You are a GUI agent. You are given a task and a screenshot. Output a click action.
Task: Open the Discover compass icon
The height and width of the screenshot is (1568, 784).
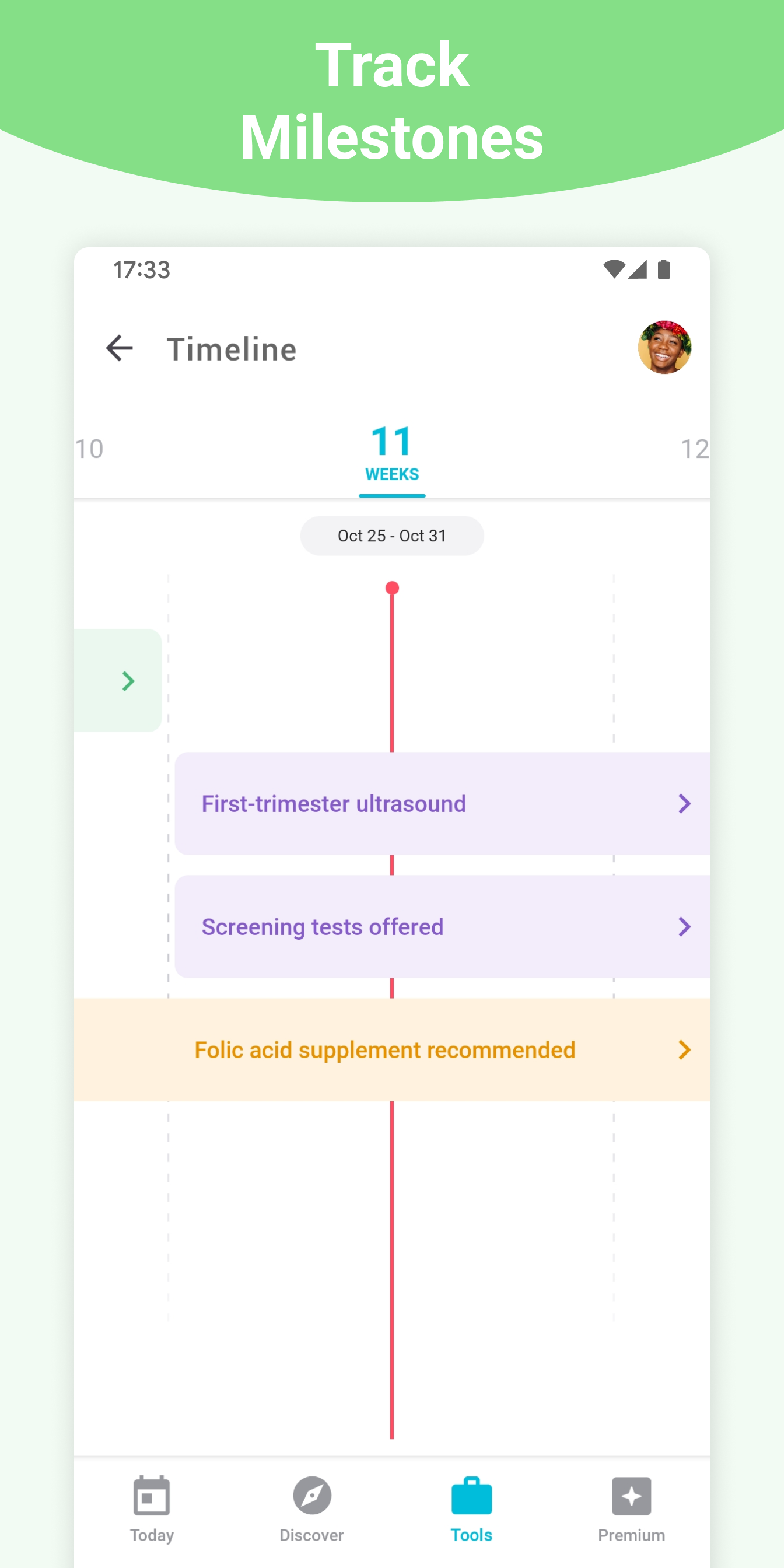311,1496
